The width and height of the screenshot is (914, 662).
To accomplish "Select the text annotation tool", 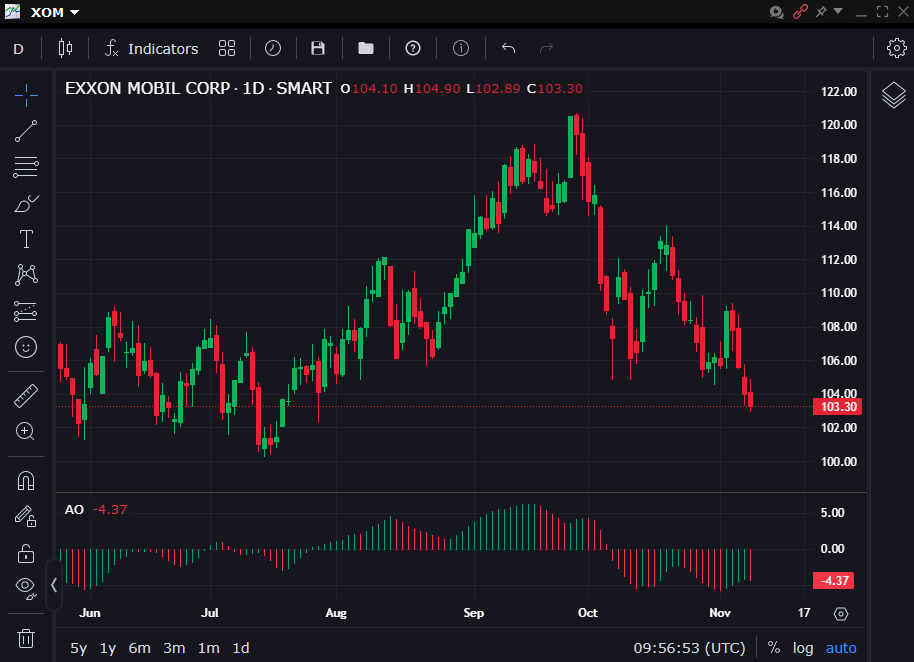I will pyautogui.click(x=26, y=239).
